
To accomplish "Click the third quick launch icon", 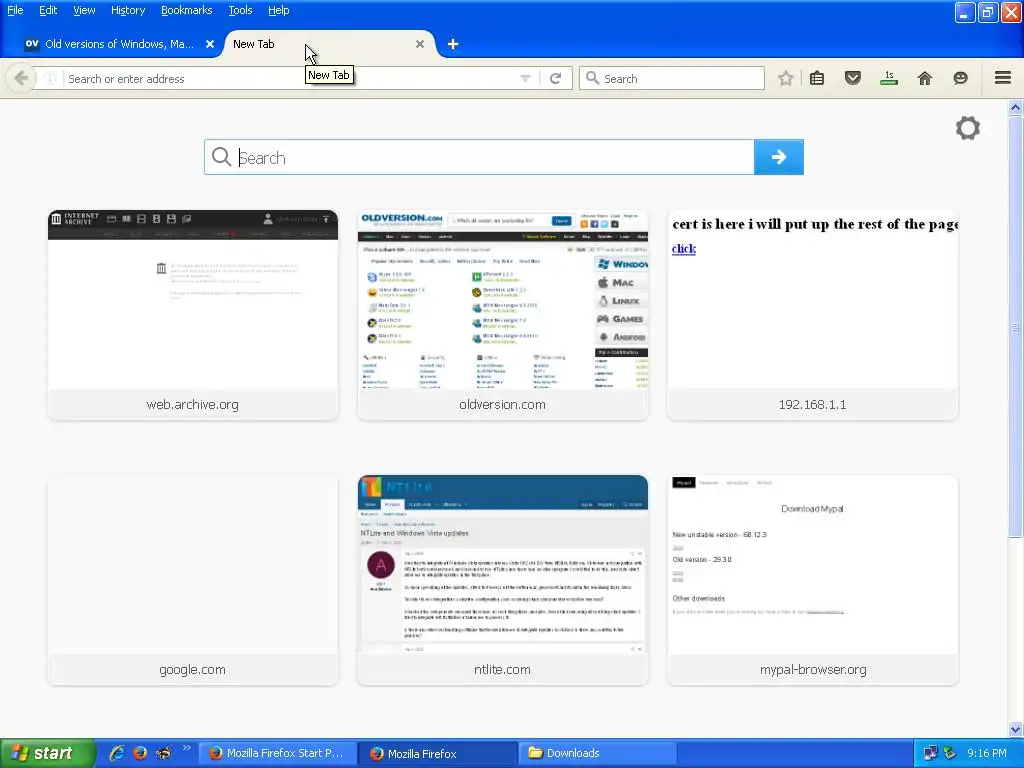I will 163,753.
